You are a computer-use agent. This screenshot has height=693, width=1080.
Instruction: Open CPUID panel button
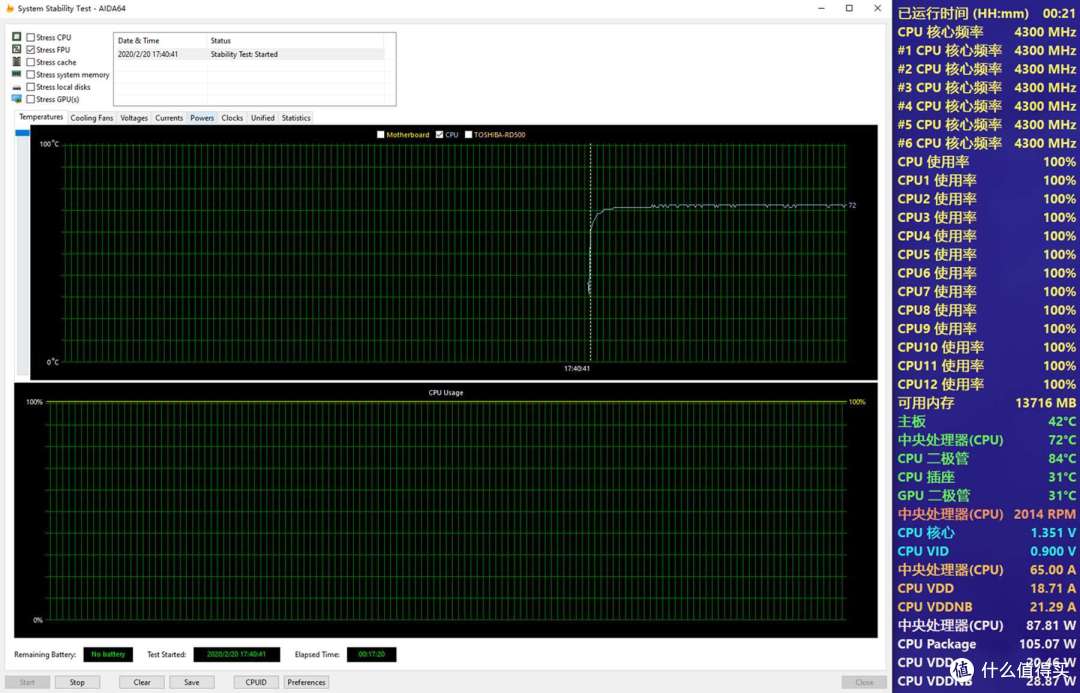pyautogui.click(x=256, y=682)
